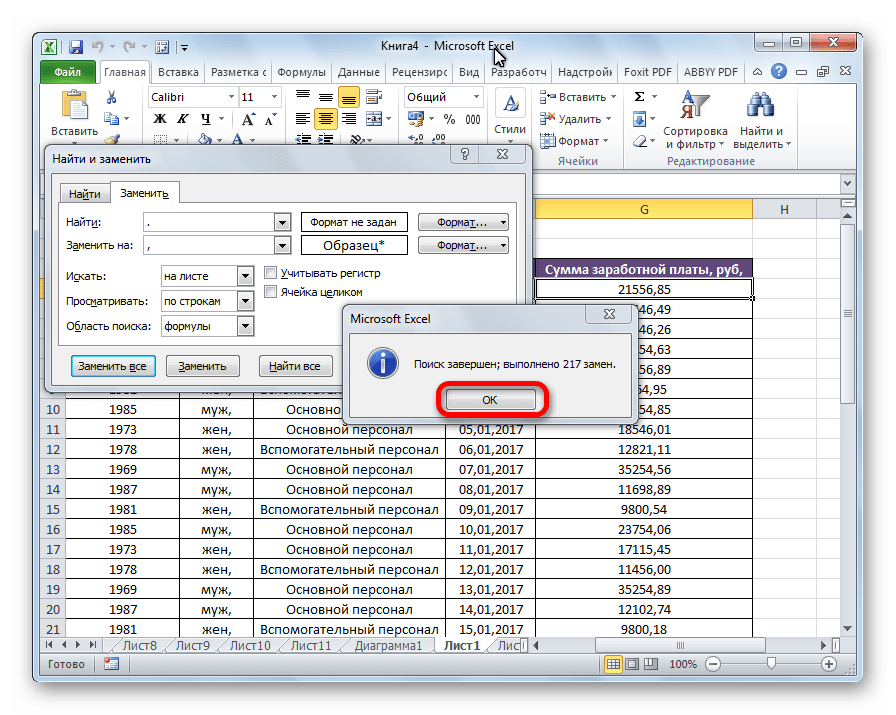Viewport: 896px width, 715px height.
Task: Open number format Общий dropdown
Action: pos(476,97)
